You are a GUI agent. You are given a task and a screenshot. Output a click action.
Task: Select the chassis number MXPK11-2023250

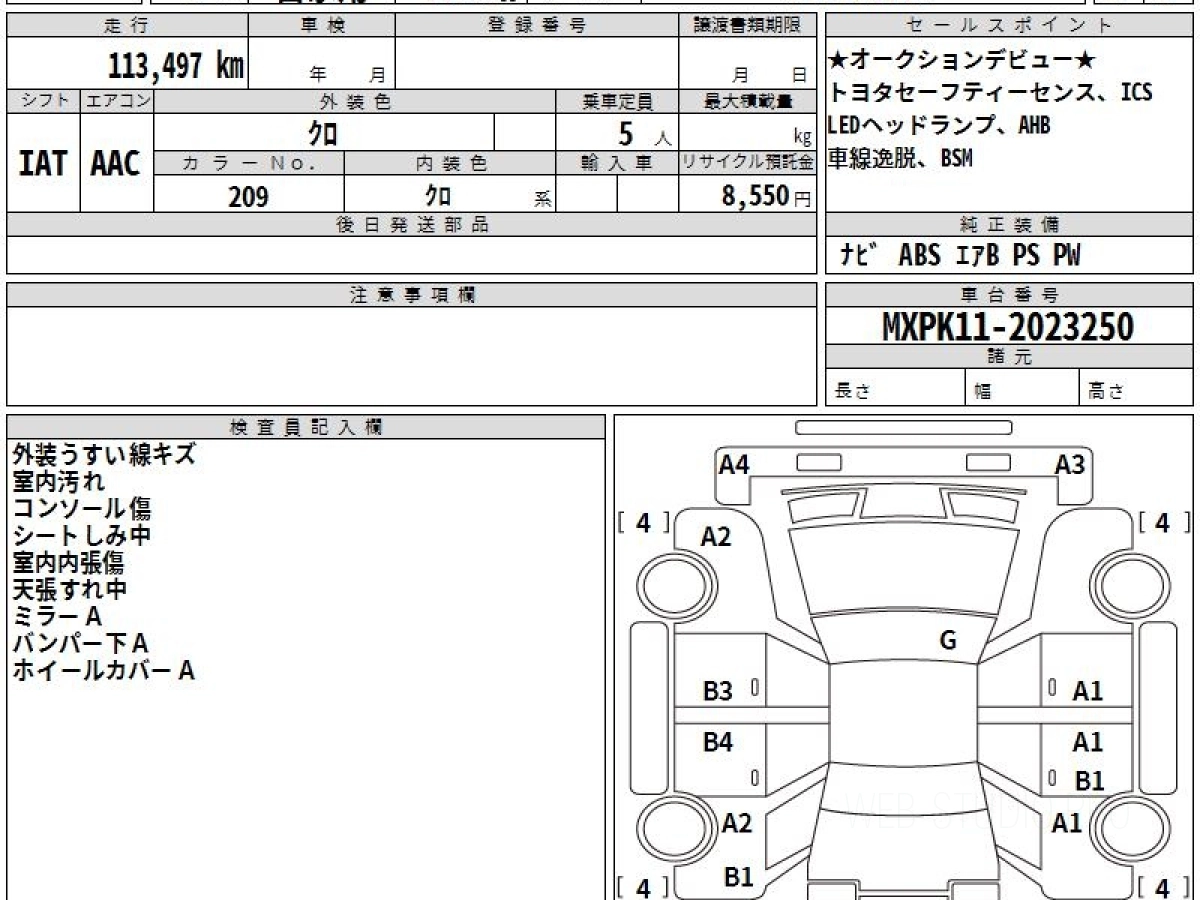(x=1008, y=327)
